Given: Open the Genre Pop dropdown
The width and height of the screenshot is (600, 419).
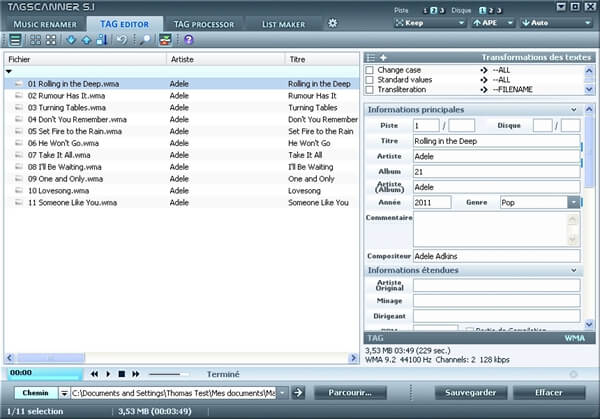Looking at the screenshot, I should point(573,202).
